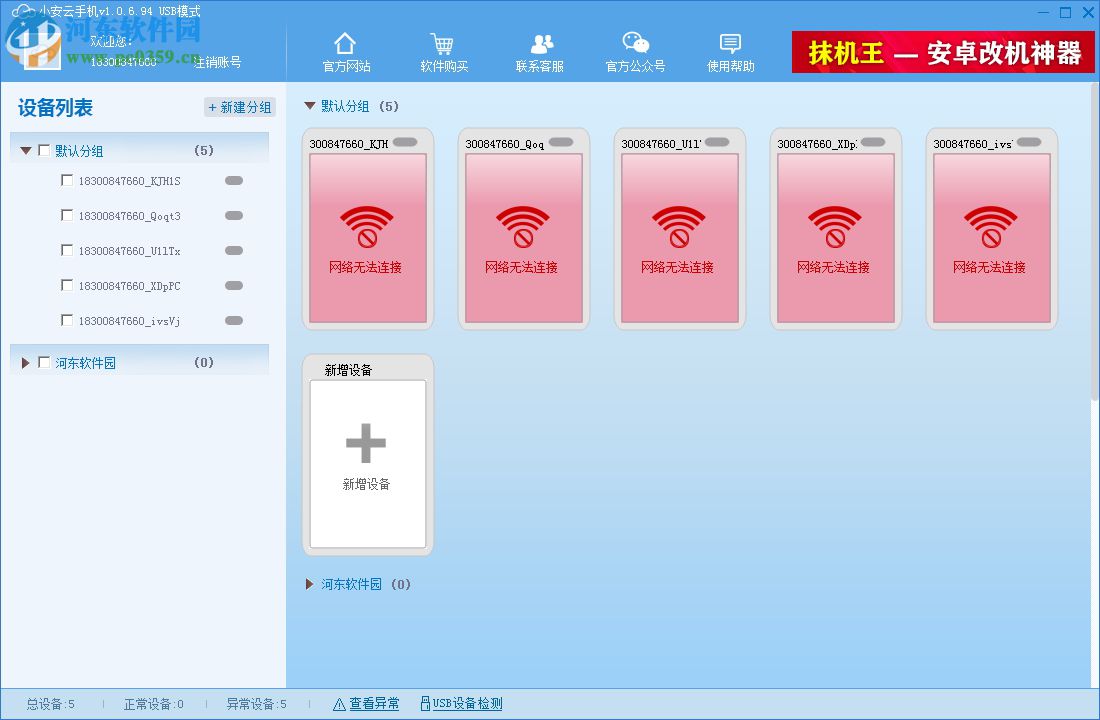The image size is (1100, 720).
Task: Click the 软件购买 shopping cart icon
Action: (441, 44)
